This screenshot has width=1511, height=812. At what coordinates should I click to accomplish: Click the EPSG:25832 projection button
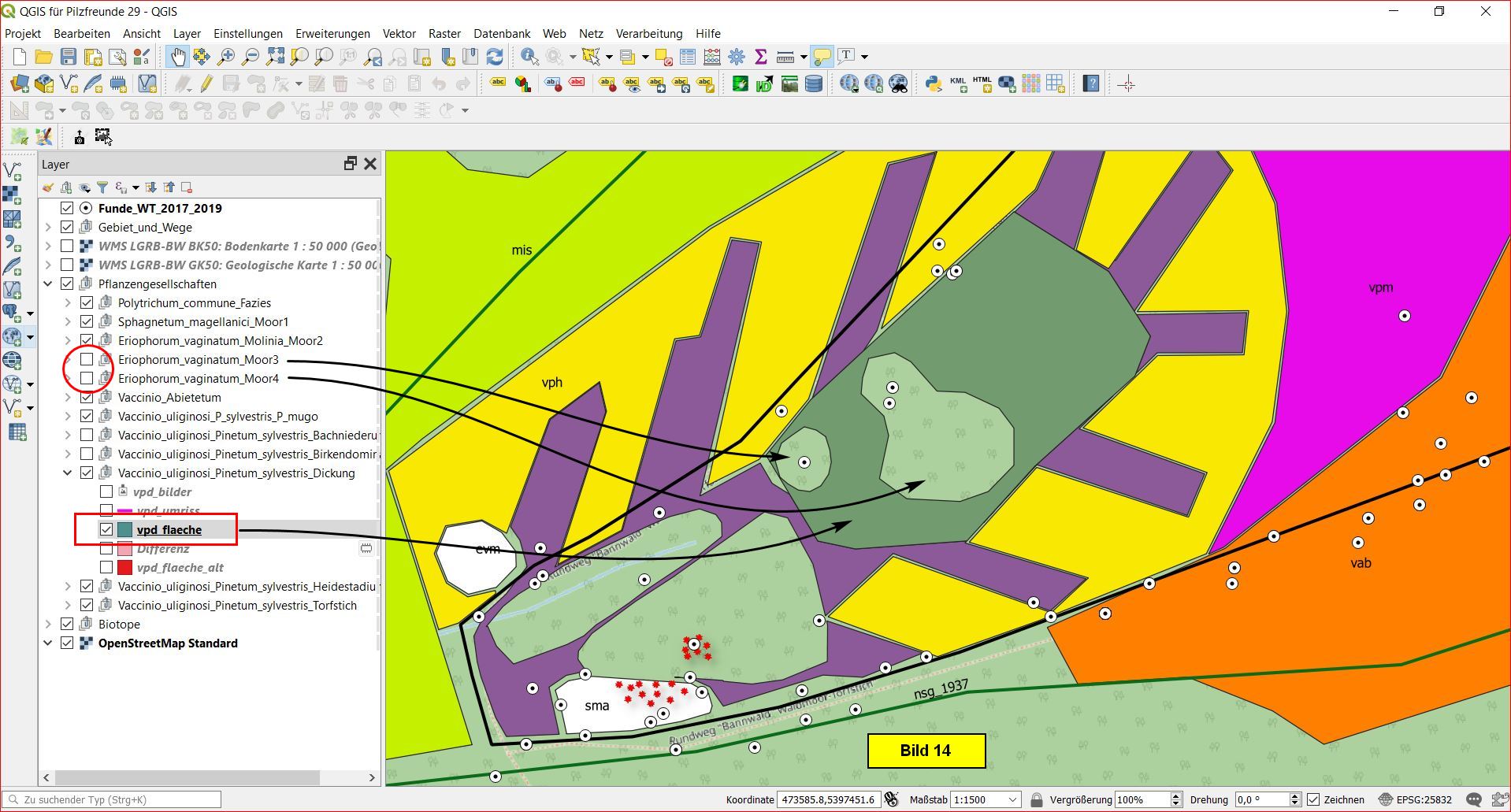point(1415,799)
